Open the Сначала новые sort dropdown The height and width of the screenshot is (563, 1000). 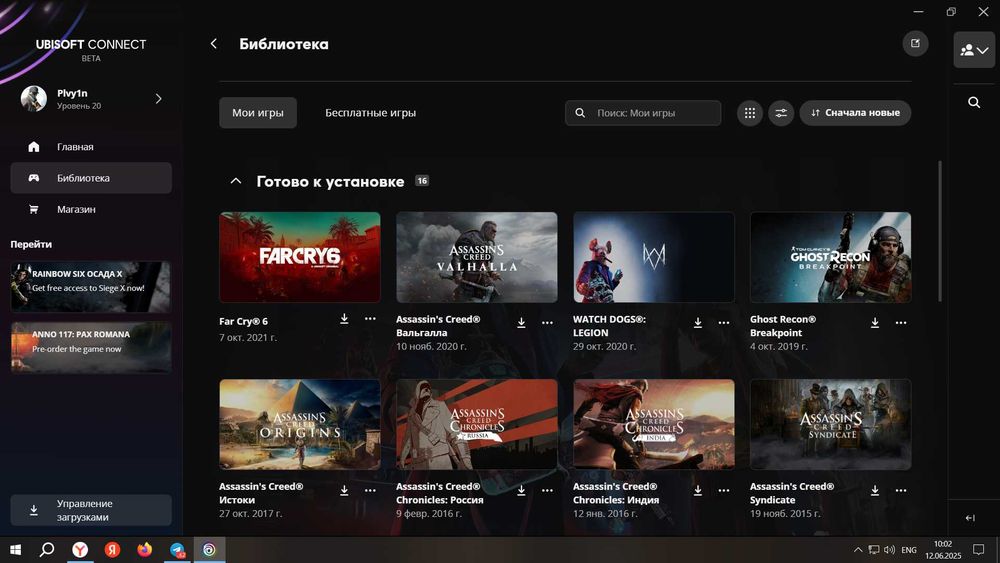(855, 113)
